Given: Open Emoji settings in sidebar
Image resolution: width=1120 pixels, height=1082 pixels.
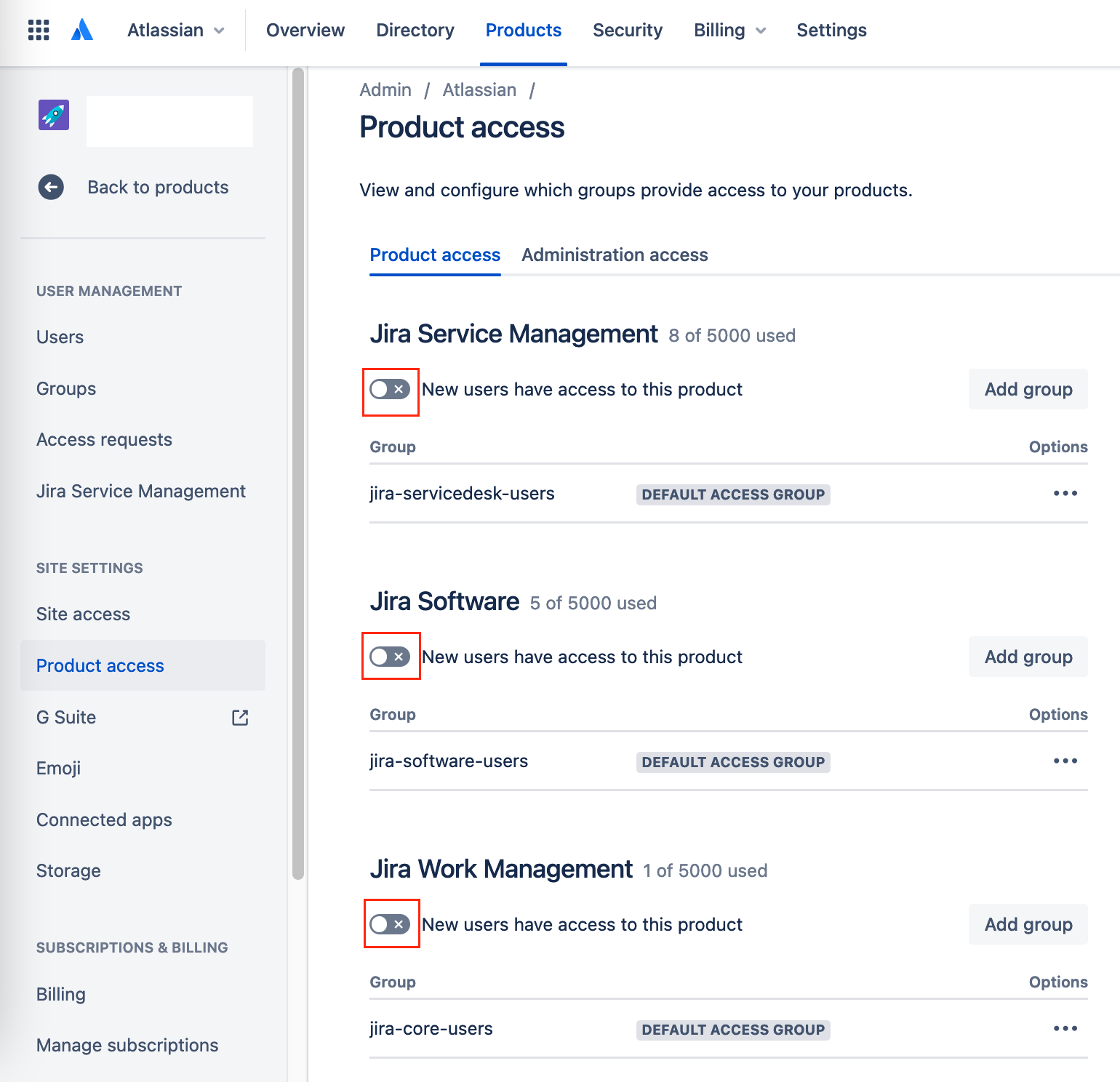Looking at the screenshot, I should click(x=58, y=769).
